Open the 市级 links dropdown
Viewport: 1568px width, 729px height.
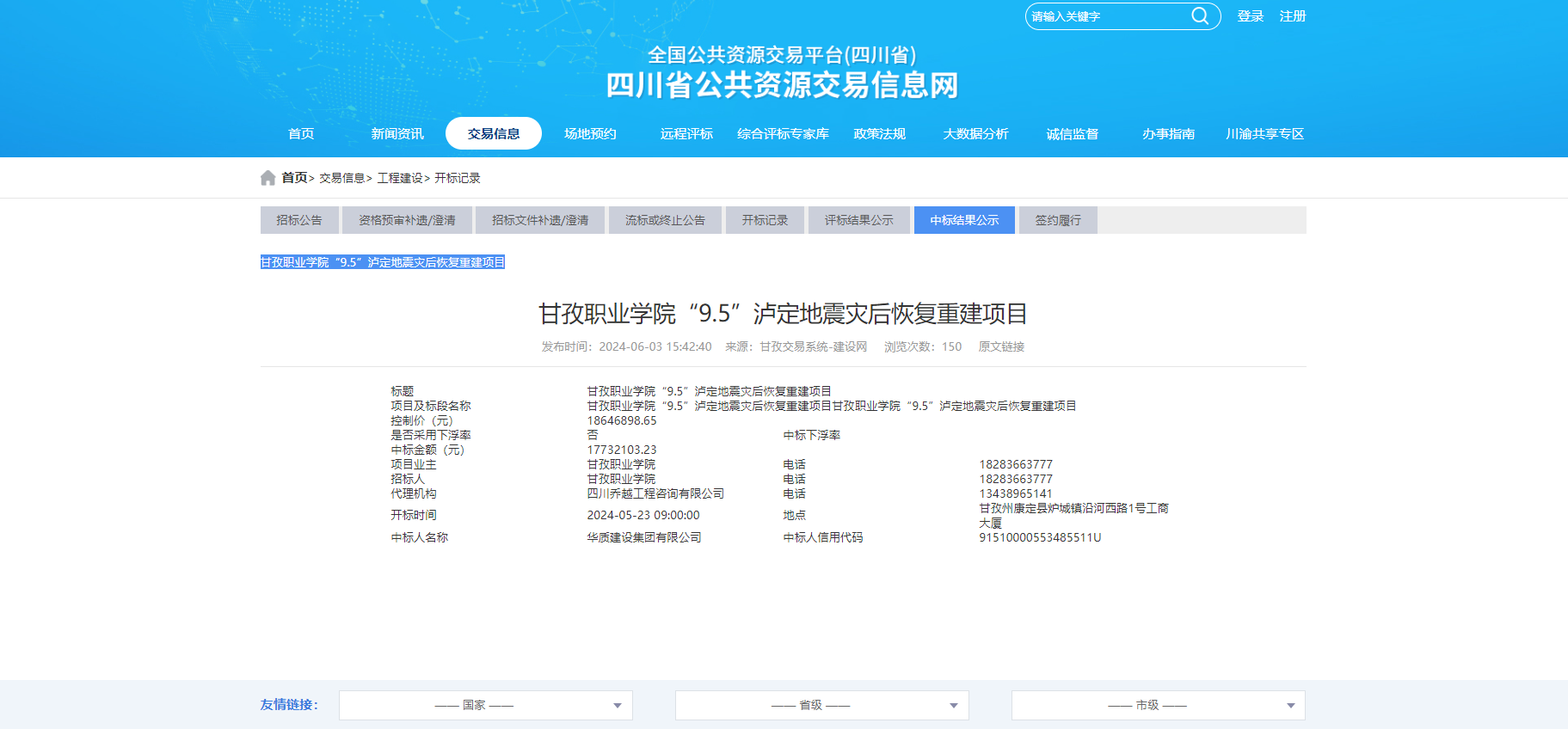(x=1158, y=705)
